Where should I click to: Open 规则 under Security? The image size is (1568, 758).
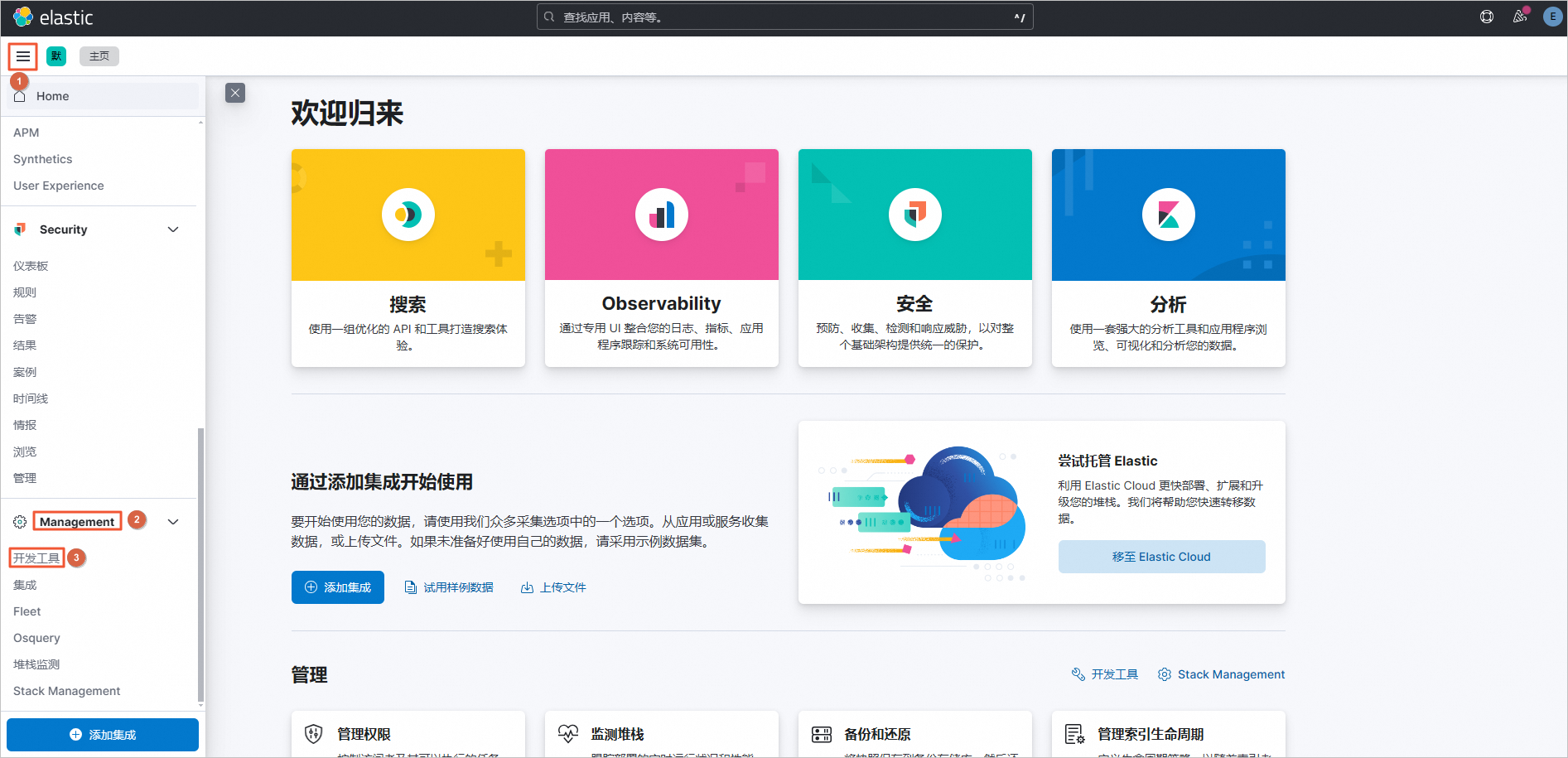[x=25, y=292]
